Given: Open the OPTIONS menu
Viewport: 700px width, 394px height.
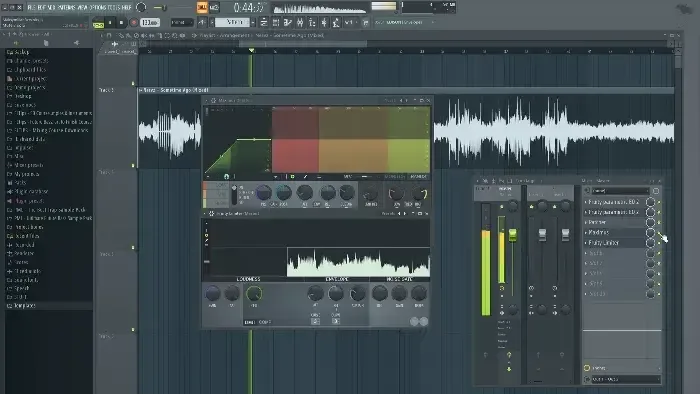Looking at the screenshot, I should coord(99,7).
